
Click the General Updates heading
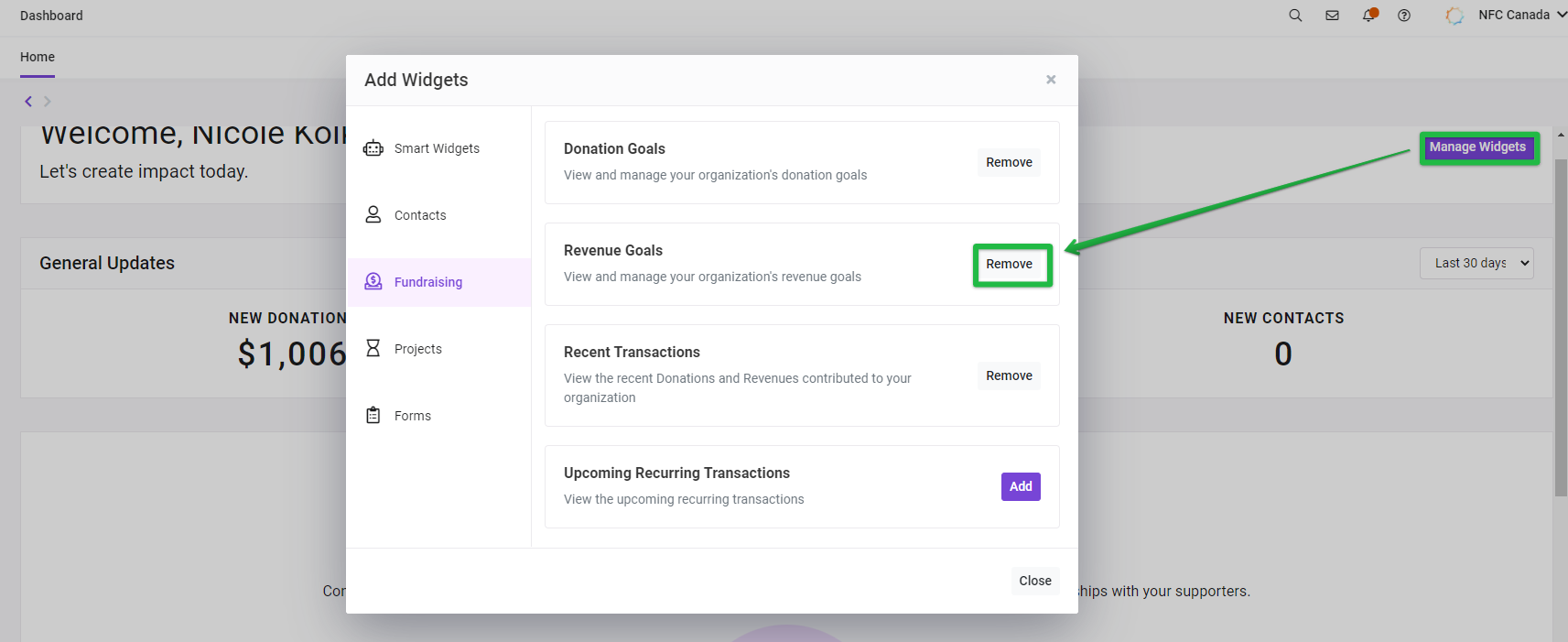tap(107, 263)
